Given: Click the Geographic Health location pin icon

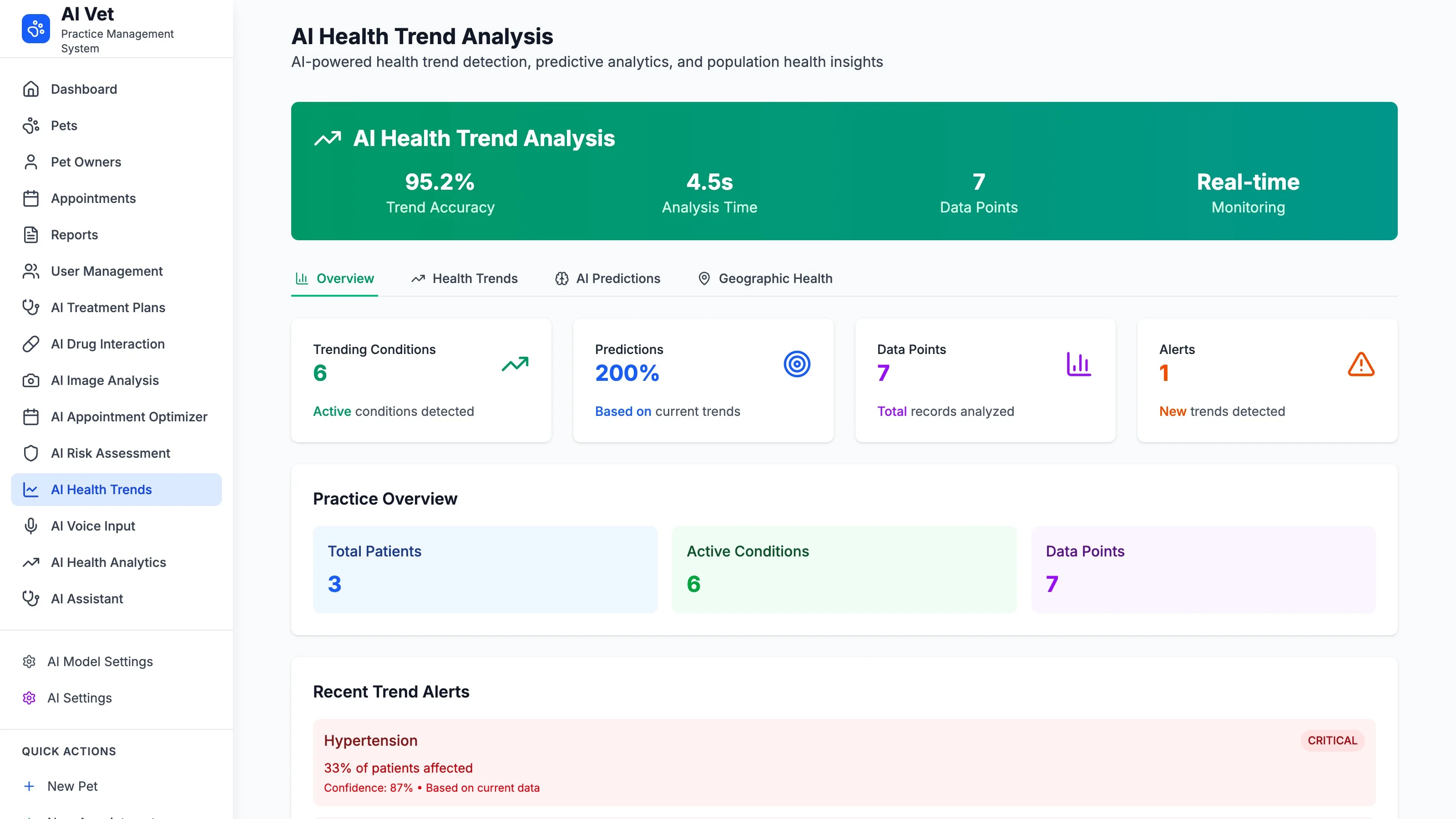Looking at the screenshot, I should point(704,278).
